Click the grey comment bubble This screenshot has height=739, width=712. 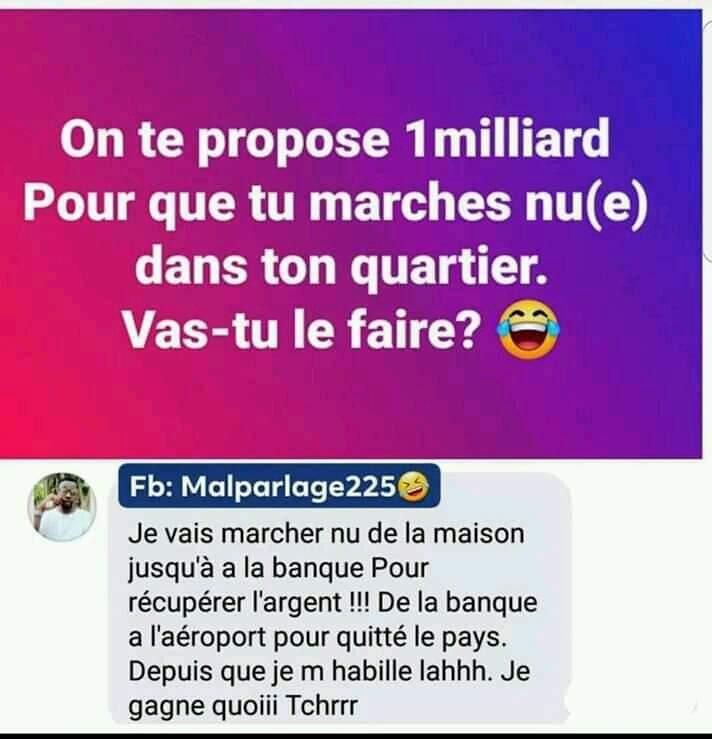coord(339,598)
